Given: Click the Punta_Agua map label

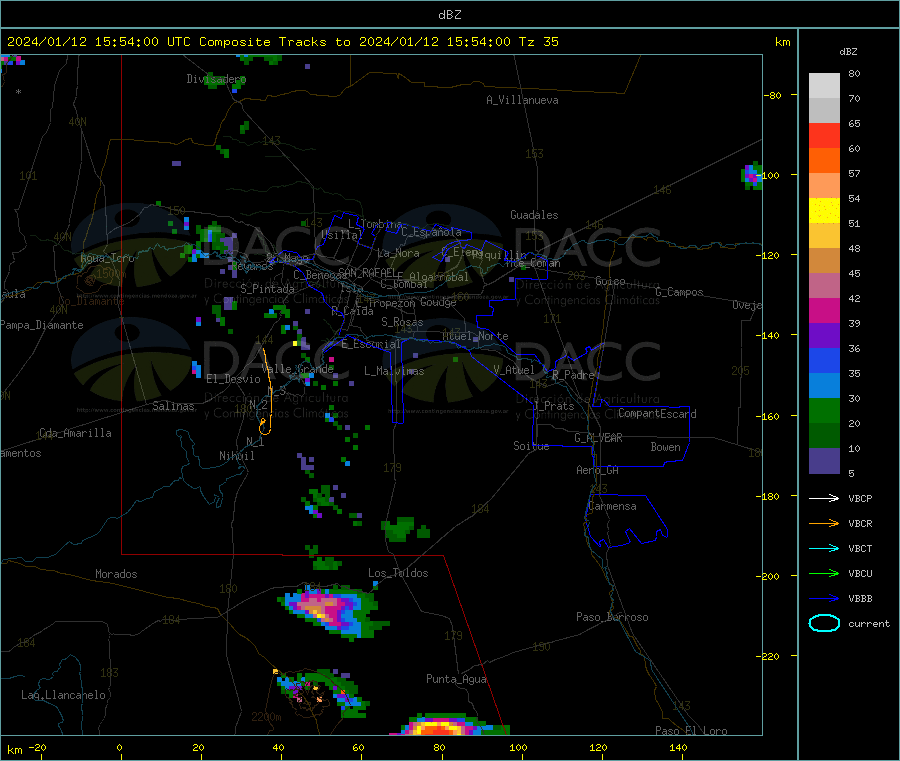Looking at the screenshot, I should coord(456,679).
